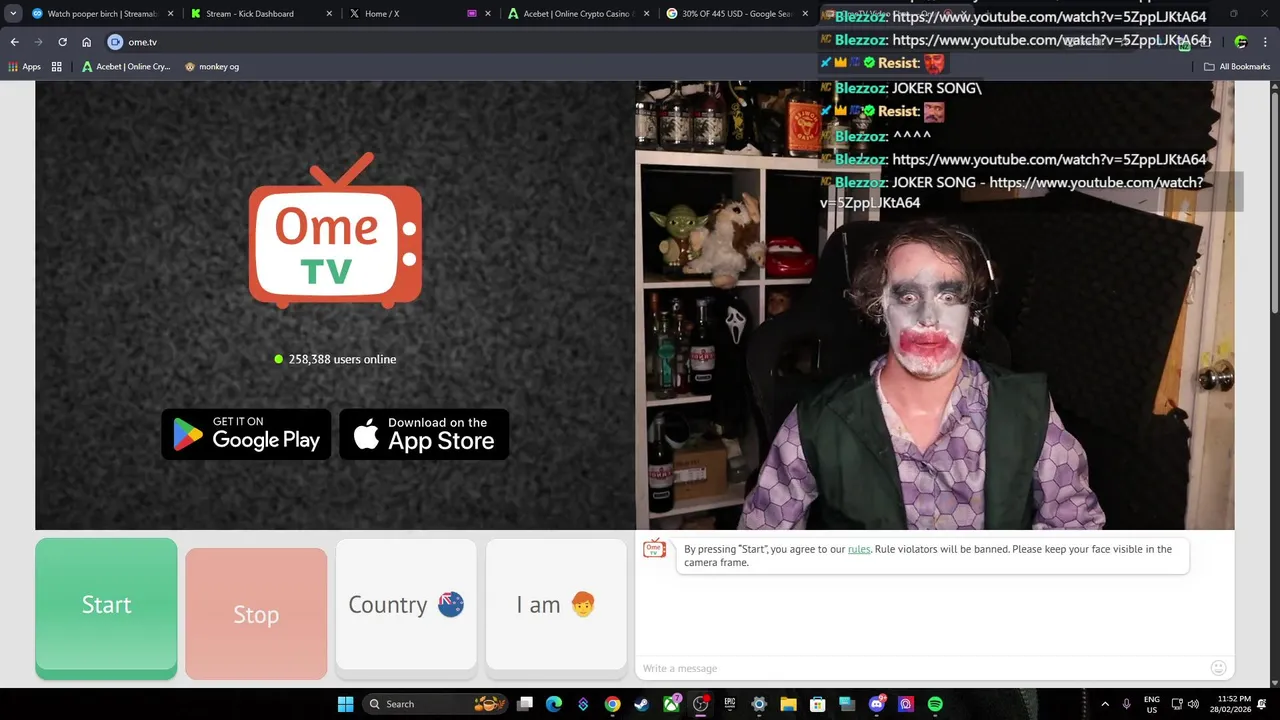The image size is (1280, 720).
Task: Open Microsoft Store from the taskbar
Action: pos(817,704)
